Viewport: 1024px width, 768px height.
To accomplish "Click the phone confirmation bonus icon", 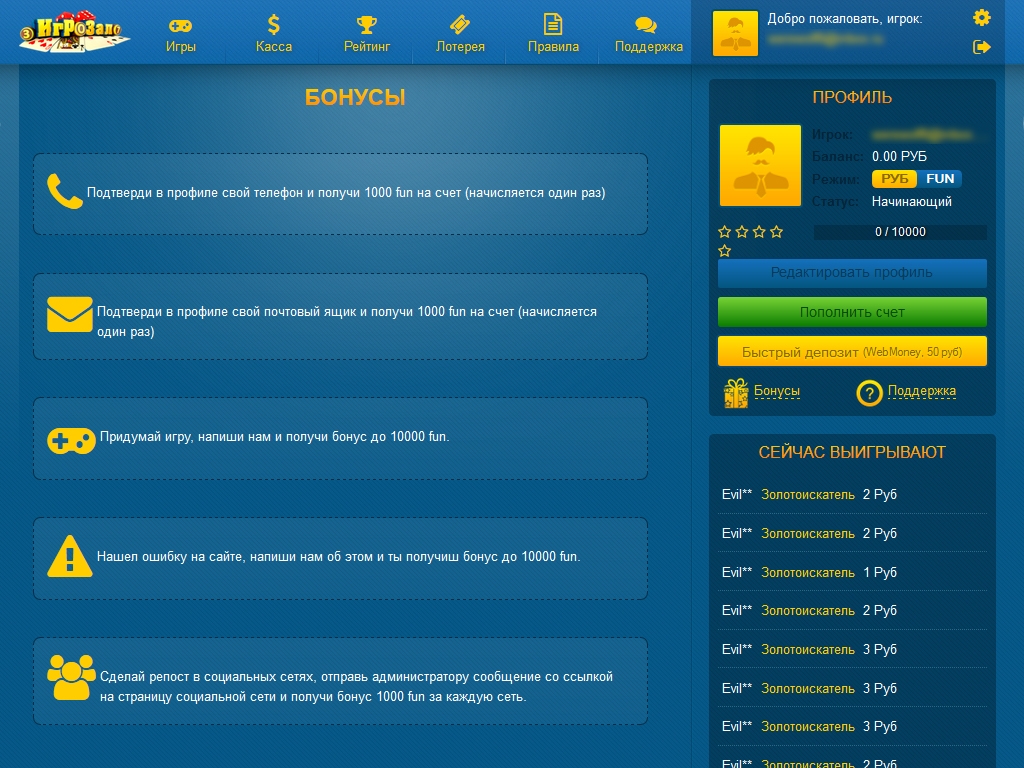I will click(x=64, y=191).
